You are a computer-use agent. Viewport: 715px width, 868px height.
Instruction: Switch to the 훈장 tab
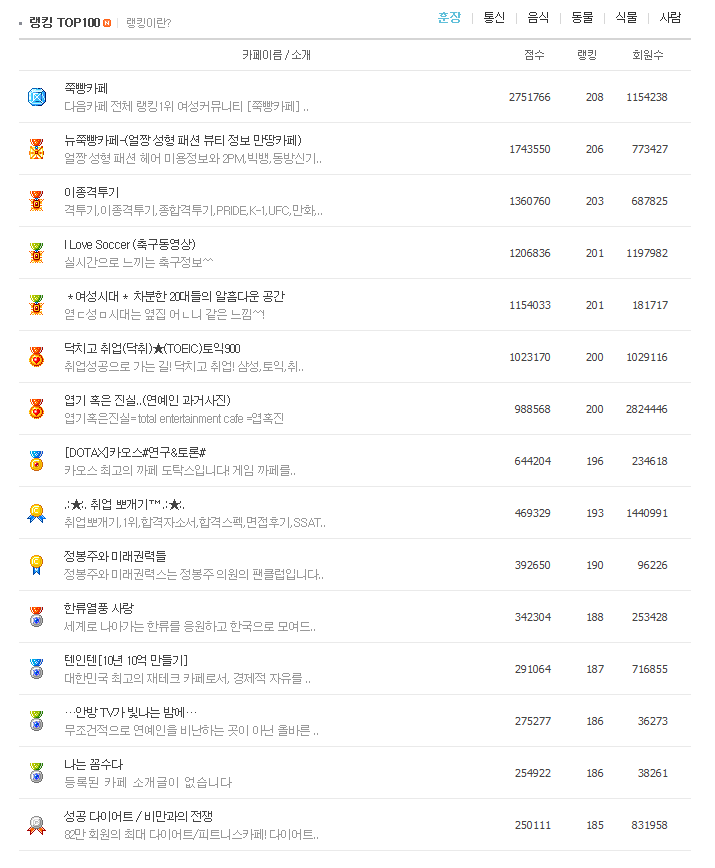[x=449, y=18]
